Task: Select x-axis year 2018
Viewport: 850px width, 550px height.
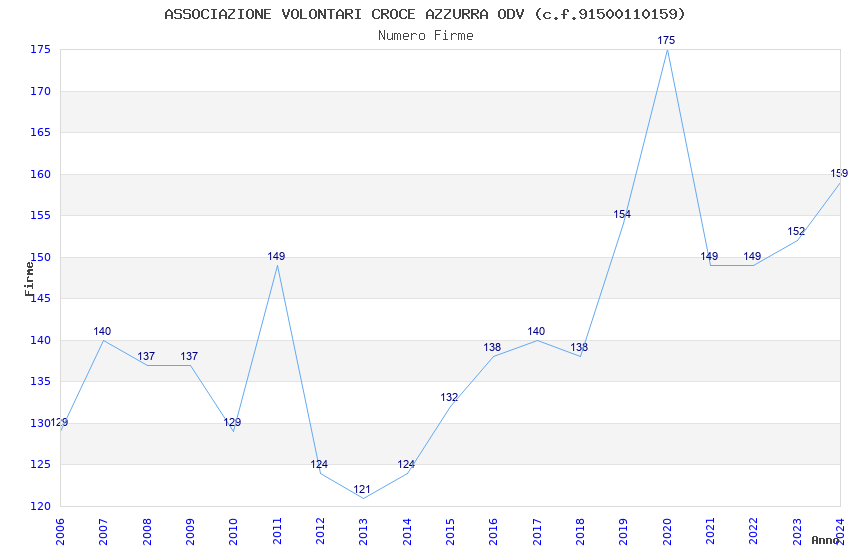Action: (581, 531)
